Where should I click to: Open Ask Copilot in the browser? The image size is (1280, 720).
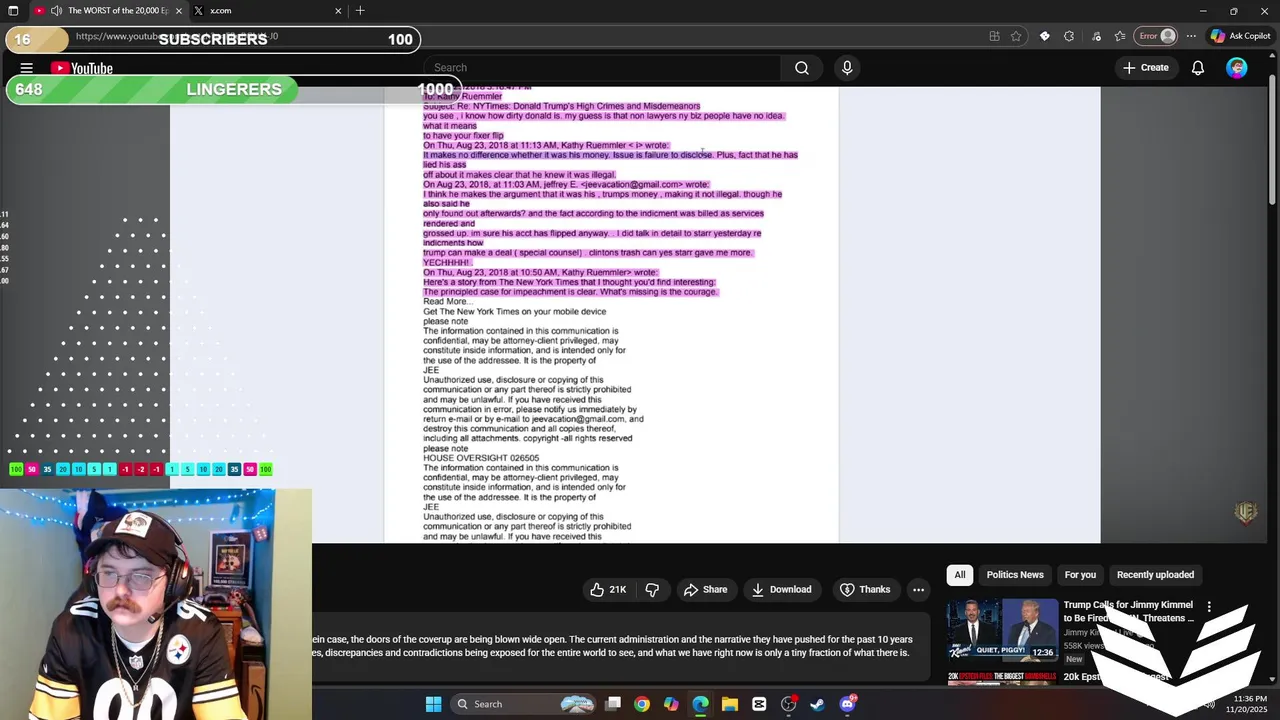(1240, 36)
